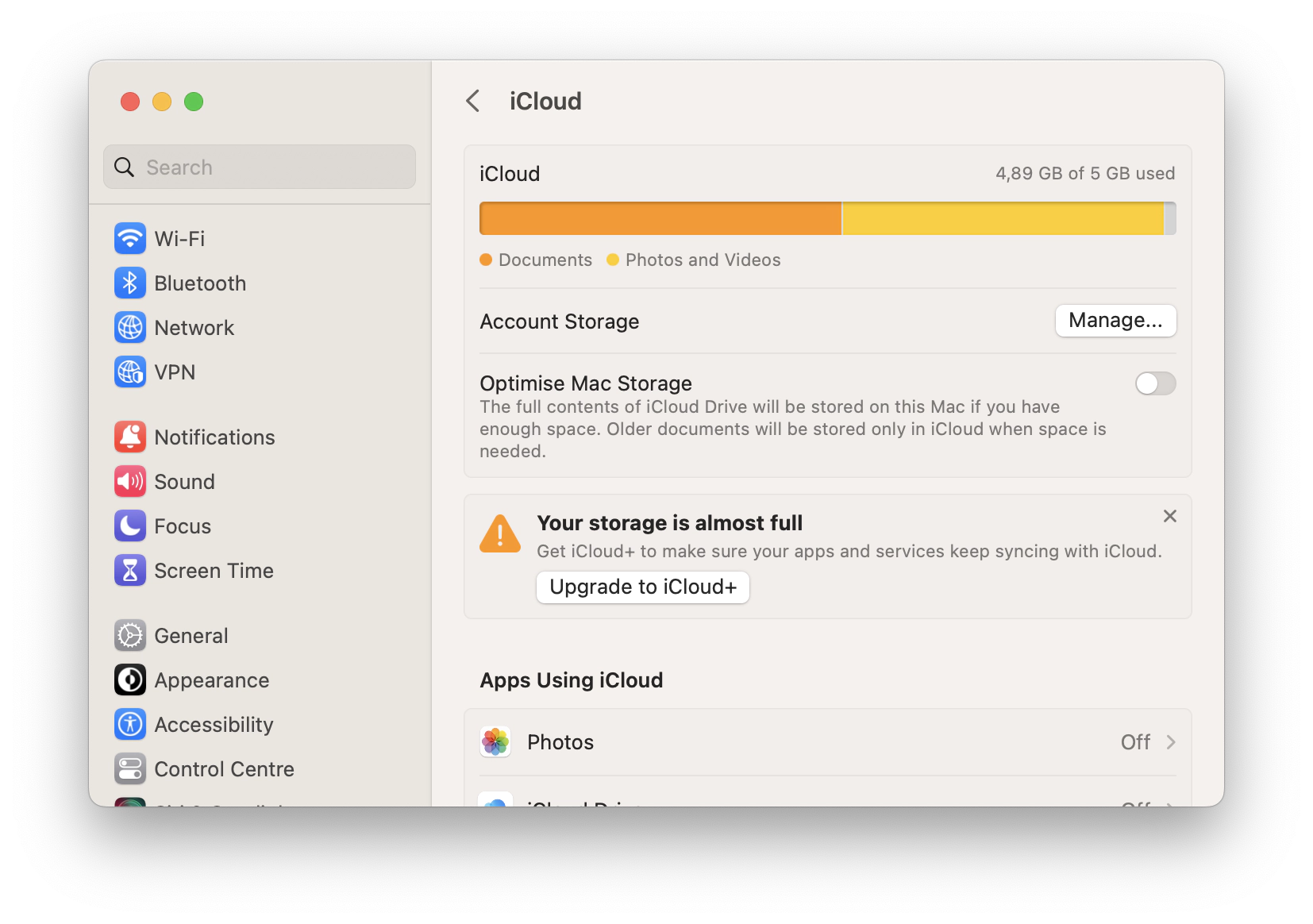Click the Photos app icon

click(x=495, y=741)
